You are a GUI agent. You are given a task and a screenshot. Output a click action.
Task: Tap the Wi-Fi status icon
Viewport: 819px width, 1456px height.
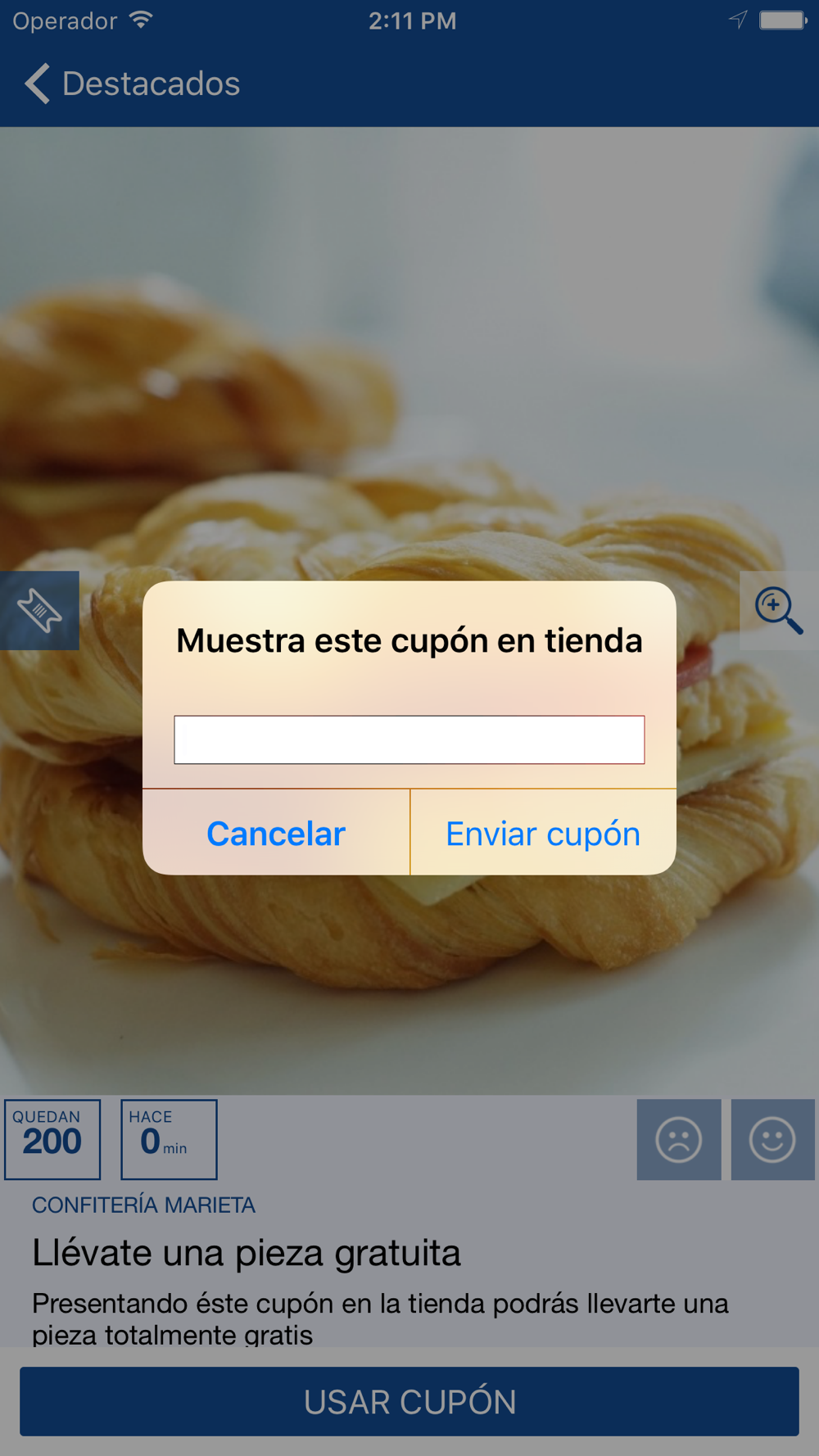click(x=142, y=20)
